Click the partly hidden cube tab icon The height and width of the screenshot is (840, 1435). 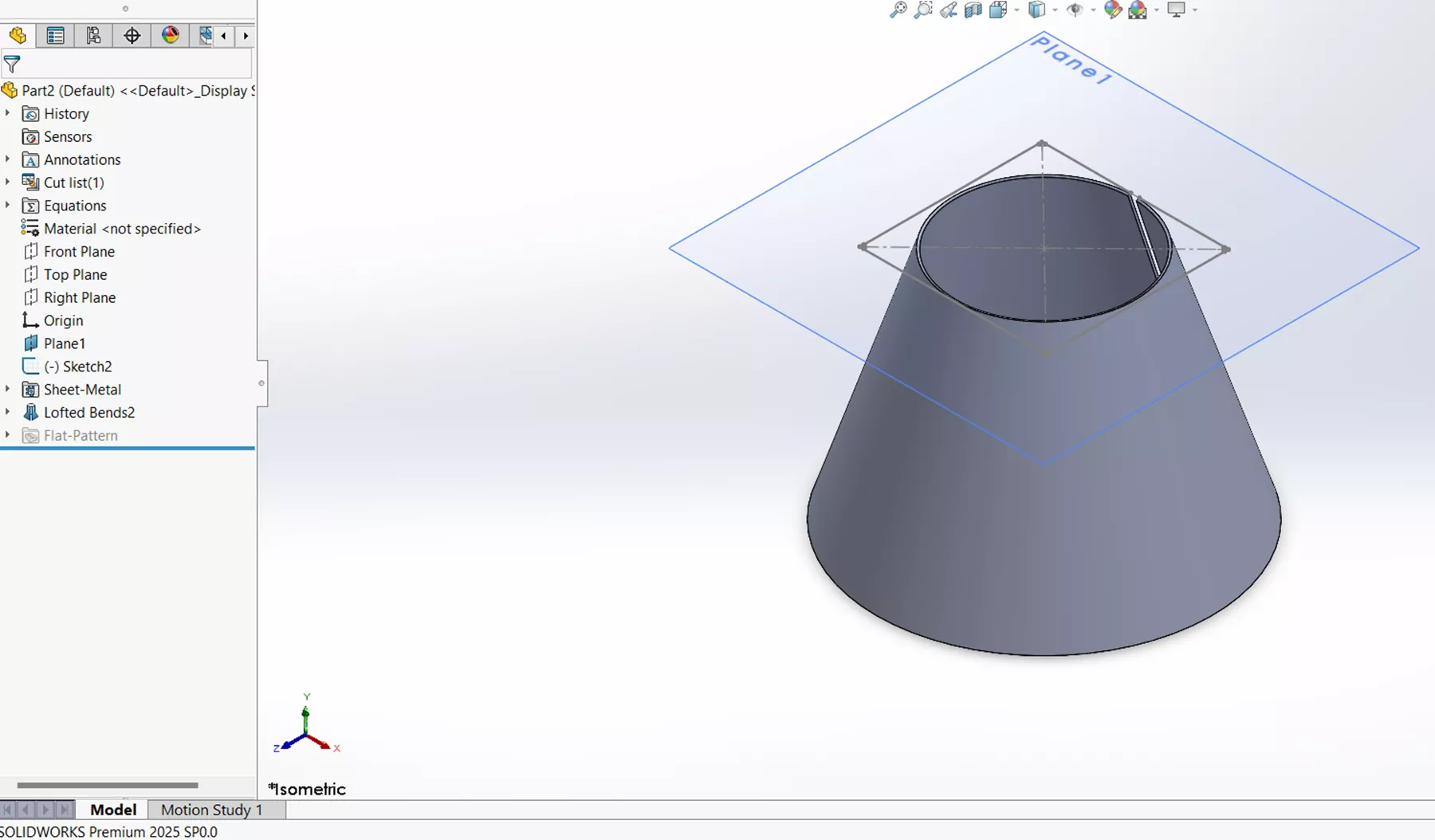[x=205, y=35]
